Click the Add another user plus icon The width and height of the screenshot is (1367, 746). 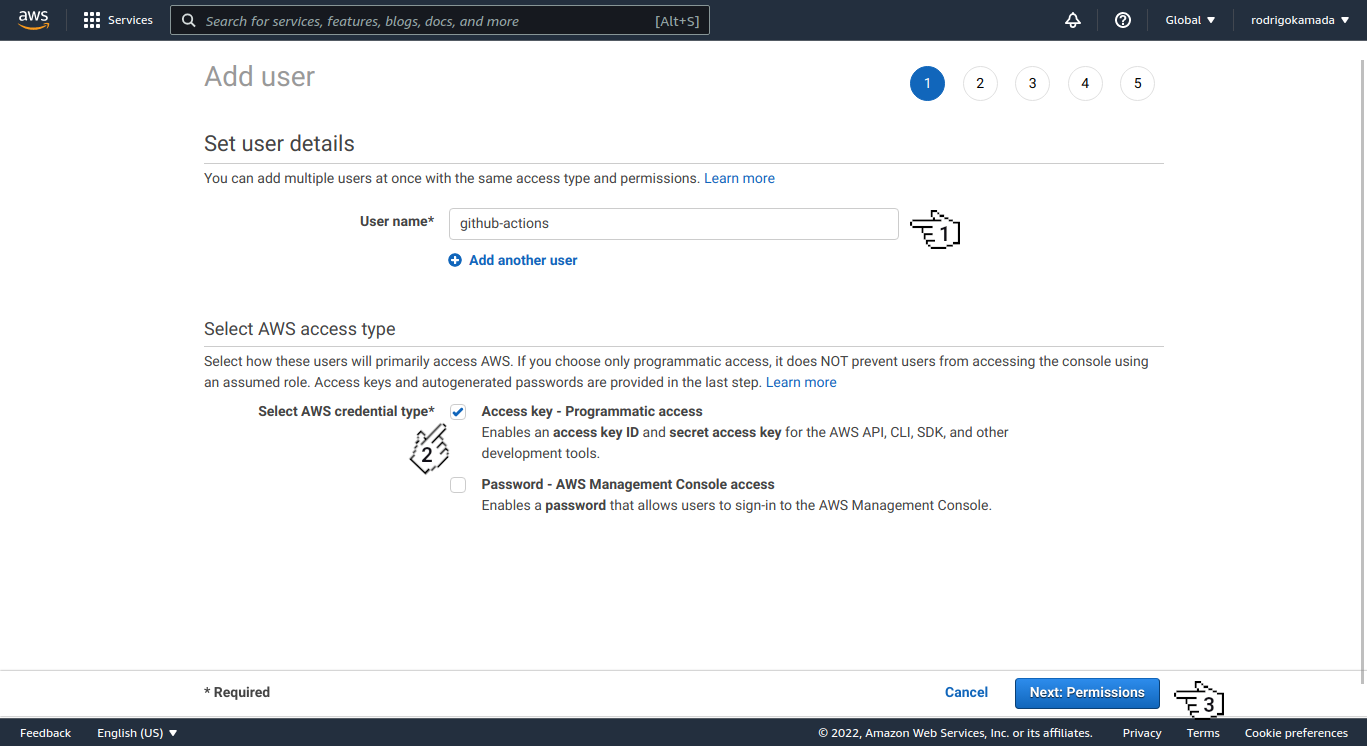[456, 260]
